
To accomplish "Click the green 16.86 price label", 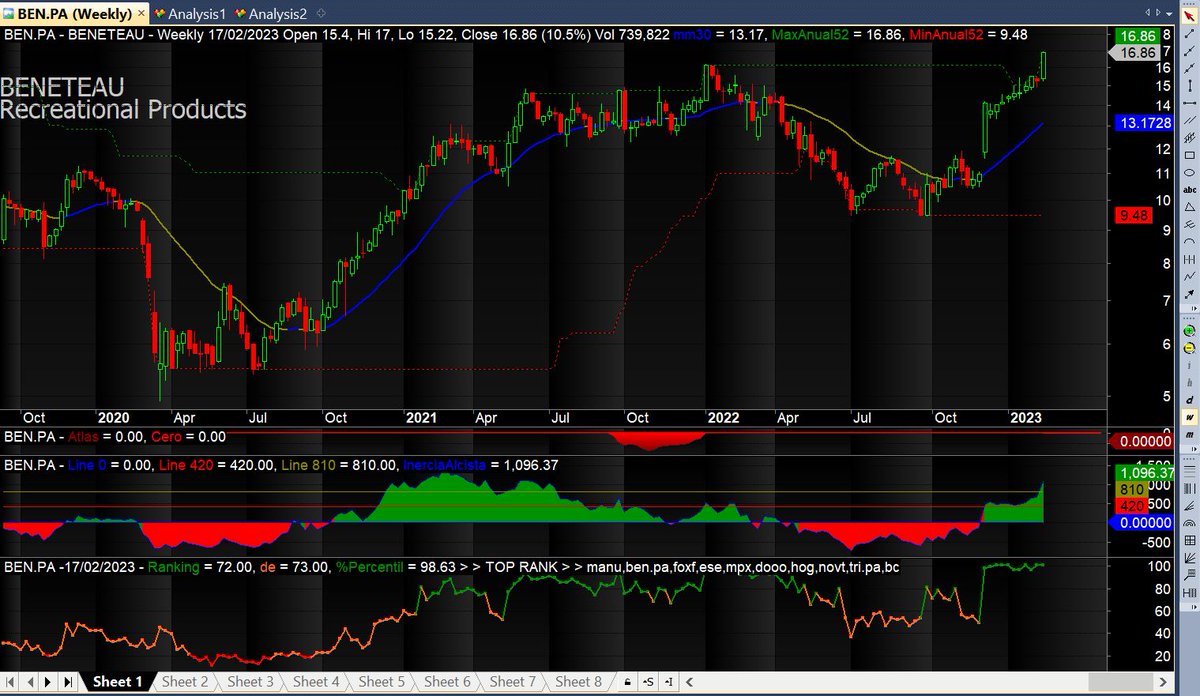I will click(x=1138, y=36).
